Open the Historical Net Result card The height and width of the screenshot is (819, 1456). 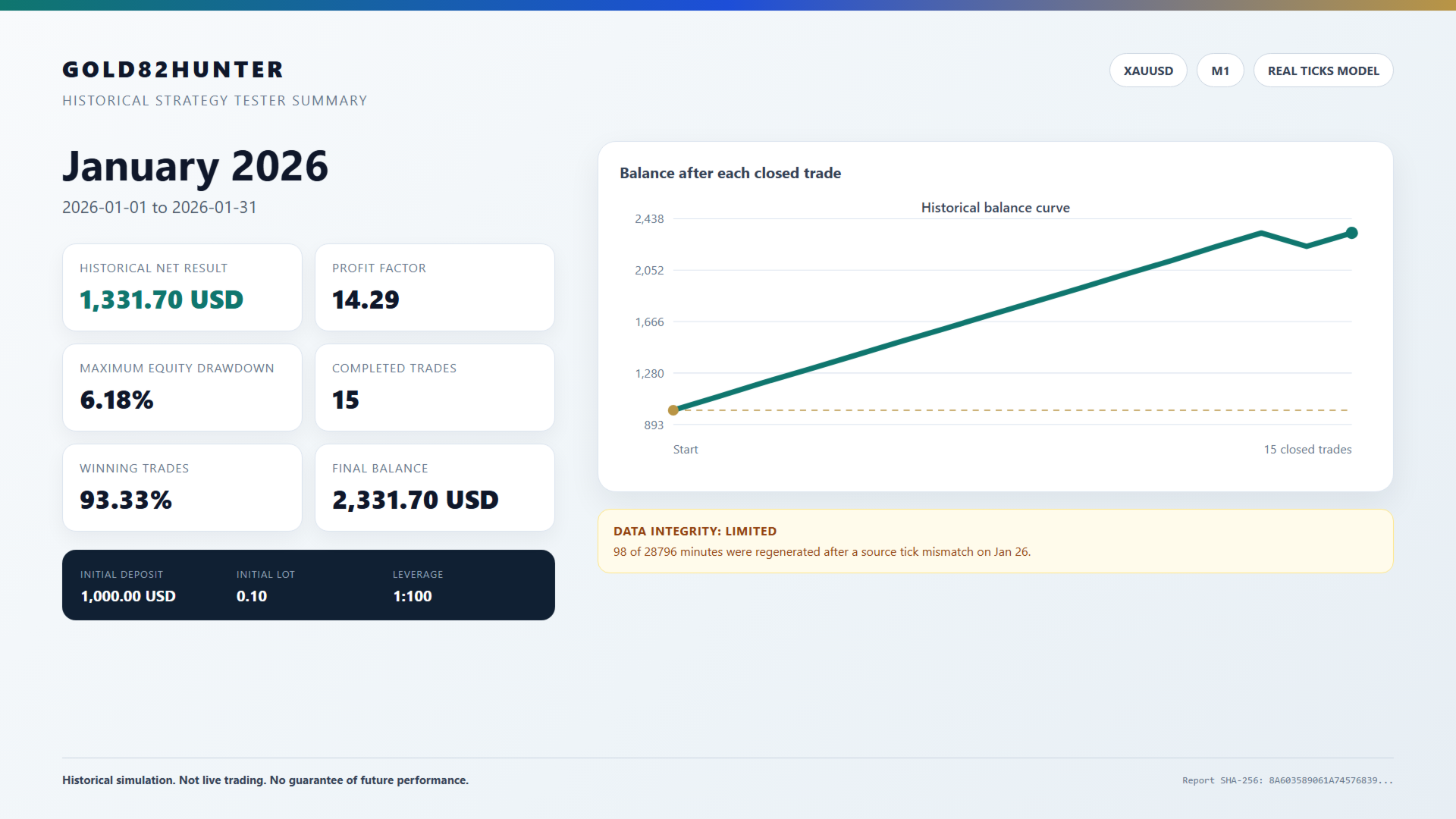coord(182,287)
